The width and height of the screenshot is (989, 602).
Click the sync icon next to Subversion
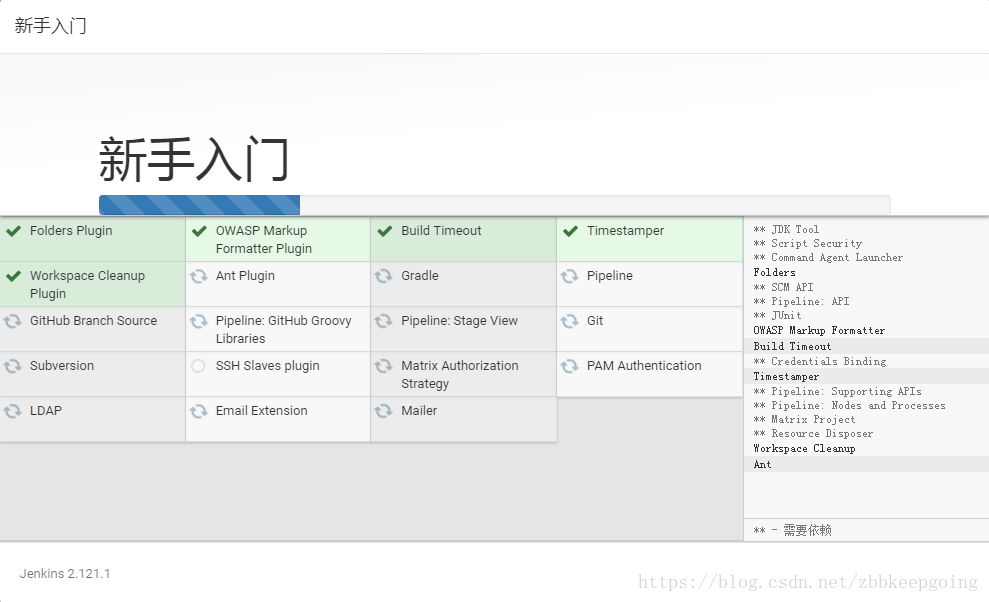(x=13, y=366)
